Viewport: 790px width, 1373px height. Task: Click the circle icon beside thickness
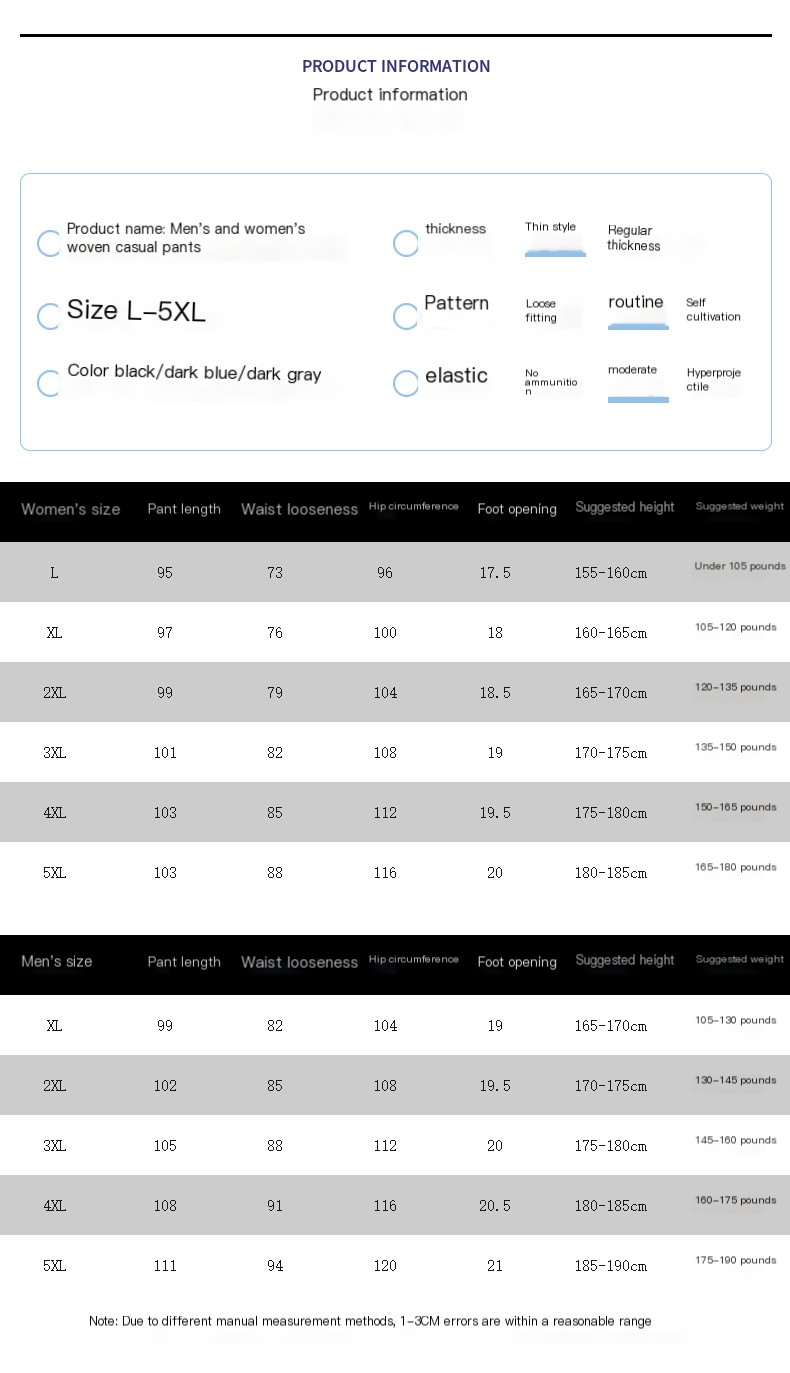click(x=406, y=243)
